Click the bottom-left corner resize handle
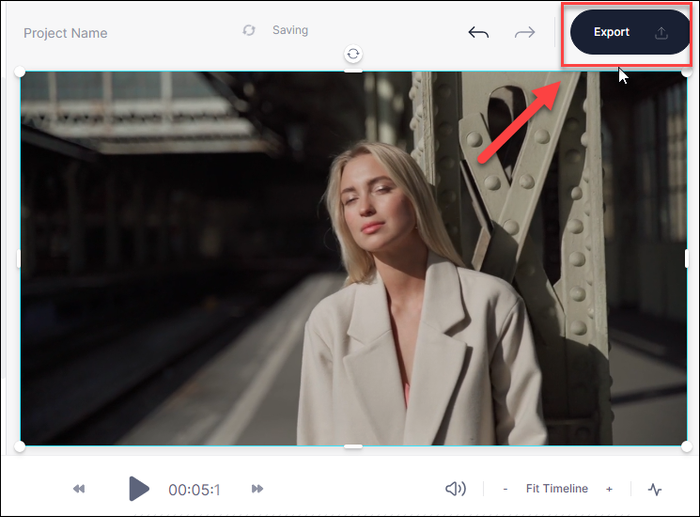700x517 pixels. [x=20, y=446]
